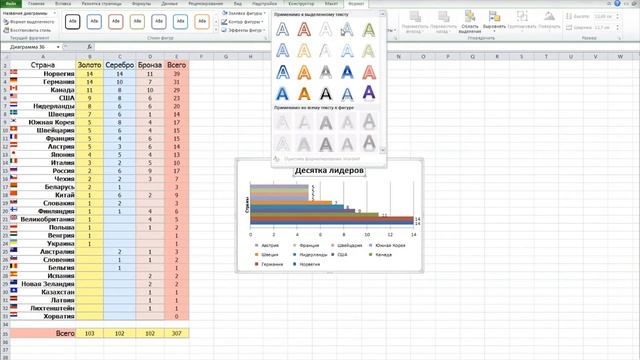Choose the blue outline Abc shape style

pyautogui.click(x=94, y=22)
